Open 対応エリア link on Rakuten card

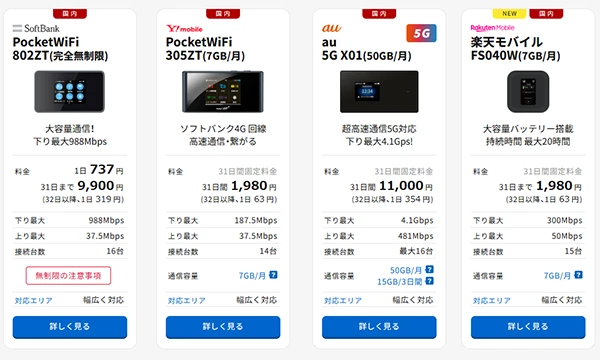[492, 301]
